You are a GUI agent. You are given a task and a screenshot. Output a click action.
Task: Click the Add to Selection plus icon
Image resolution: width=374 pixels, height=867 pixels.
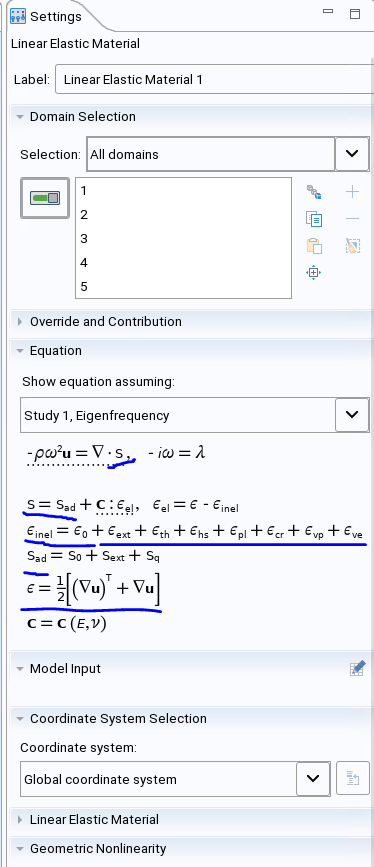[x=352, y=192]
